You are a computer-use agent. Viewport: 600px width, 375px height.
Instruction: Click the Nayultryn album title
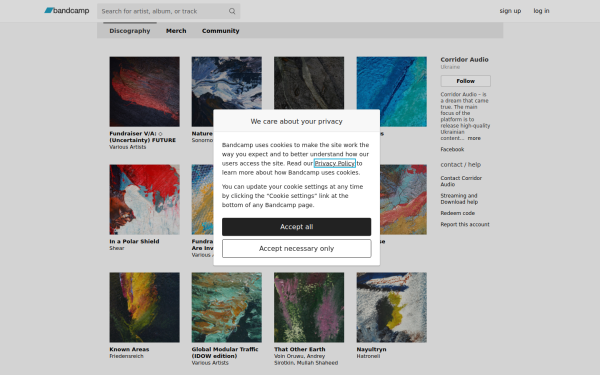click(x=371, y=349)
